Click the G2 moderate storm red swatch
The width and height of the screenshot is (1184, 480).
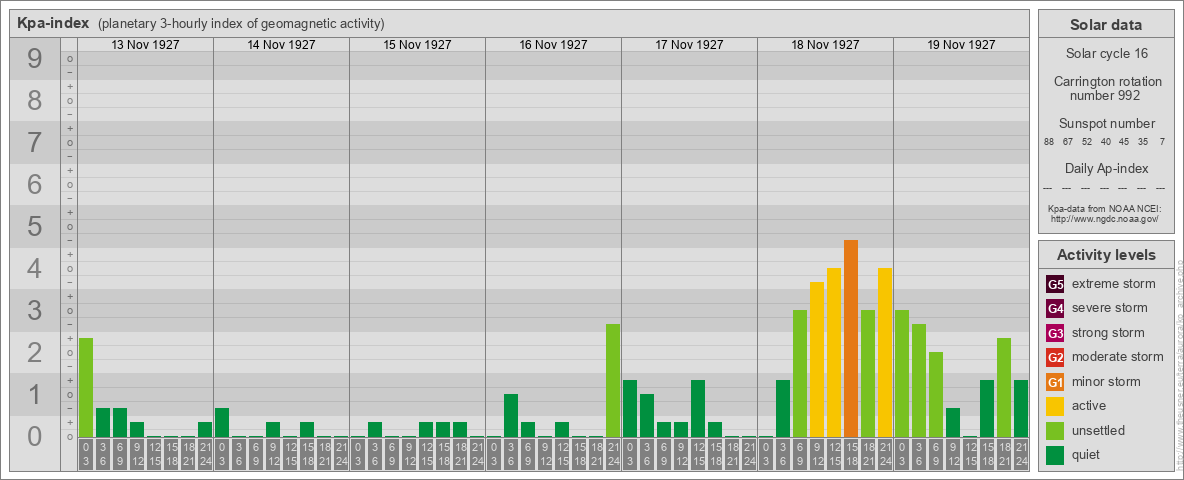click(1055, 357)
